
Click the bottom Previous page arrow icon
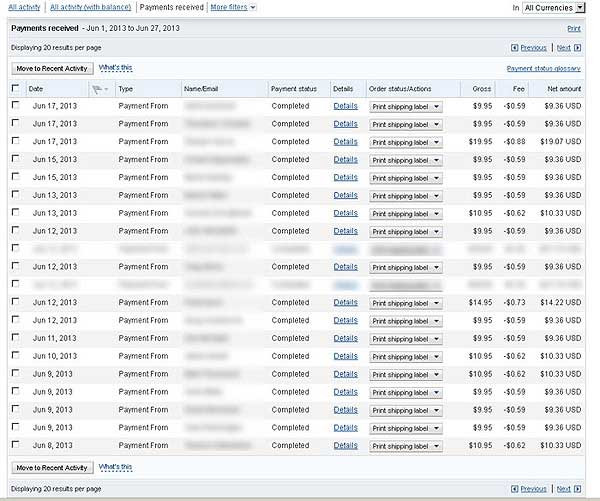pyautogui.click(x=514, y=489)
